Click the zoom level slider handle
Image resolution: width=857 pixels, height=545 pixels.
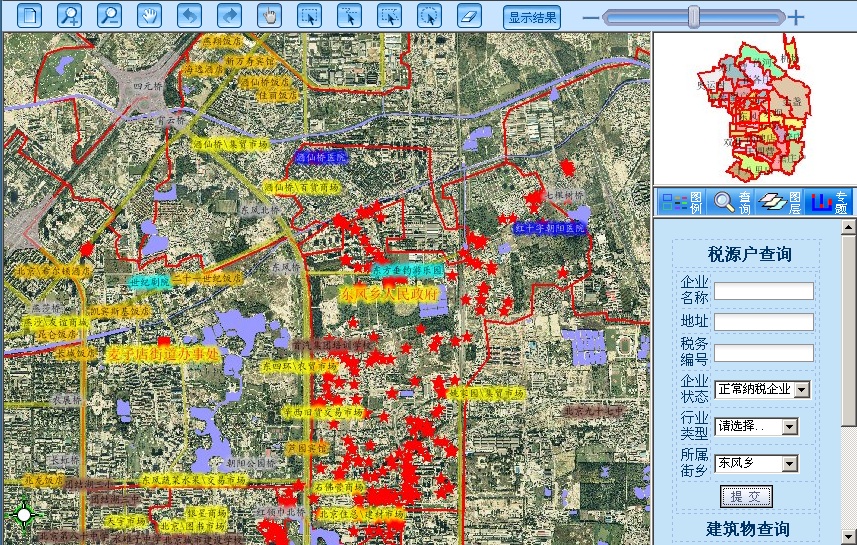[x=693, y=16]
